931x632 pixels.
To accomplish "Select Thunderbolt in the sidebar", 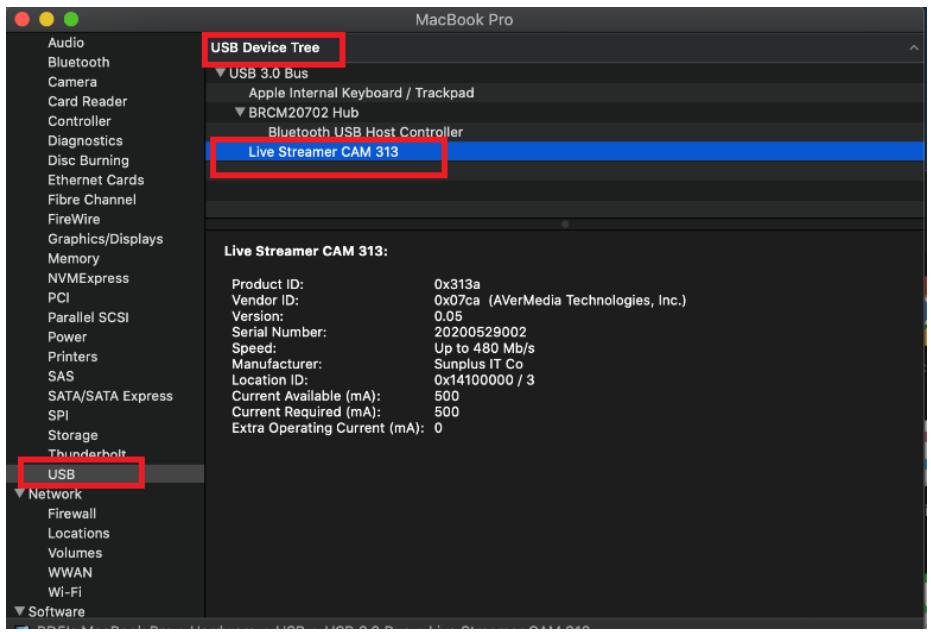I will click(87, 454).
